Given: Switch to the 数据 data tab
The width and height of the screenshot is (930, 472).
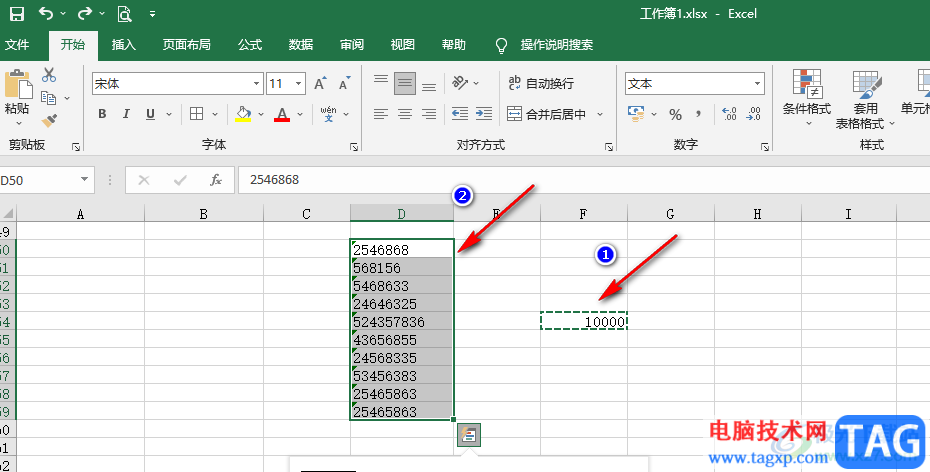Looking at the screenshot, I should (301, 44).
